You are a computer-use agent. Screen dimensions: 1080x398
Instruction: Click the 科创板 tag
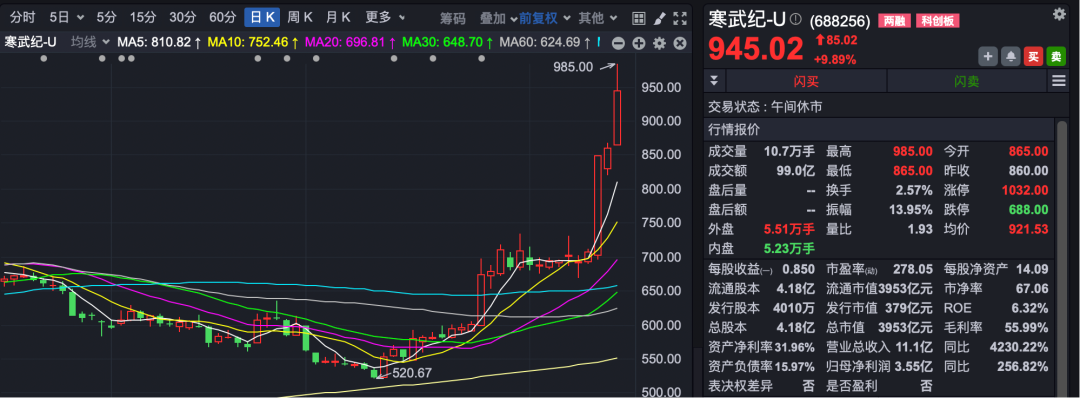[x=937, y=21]
